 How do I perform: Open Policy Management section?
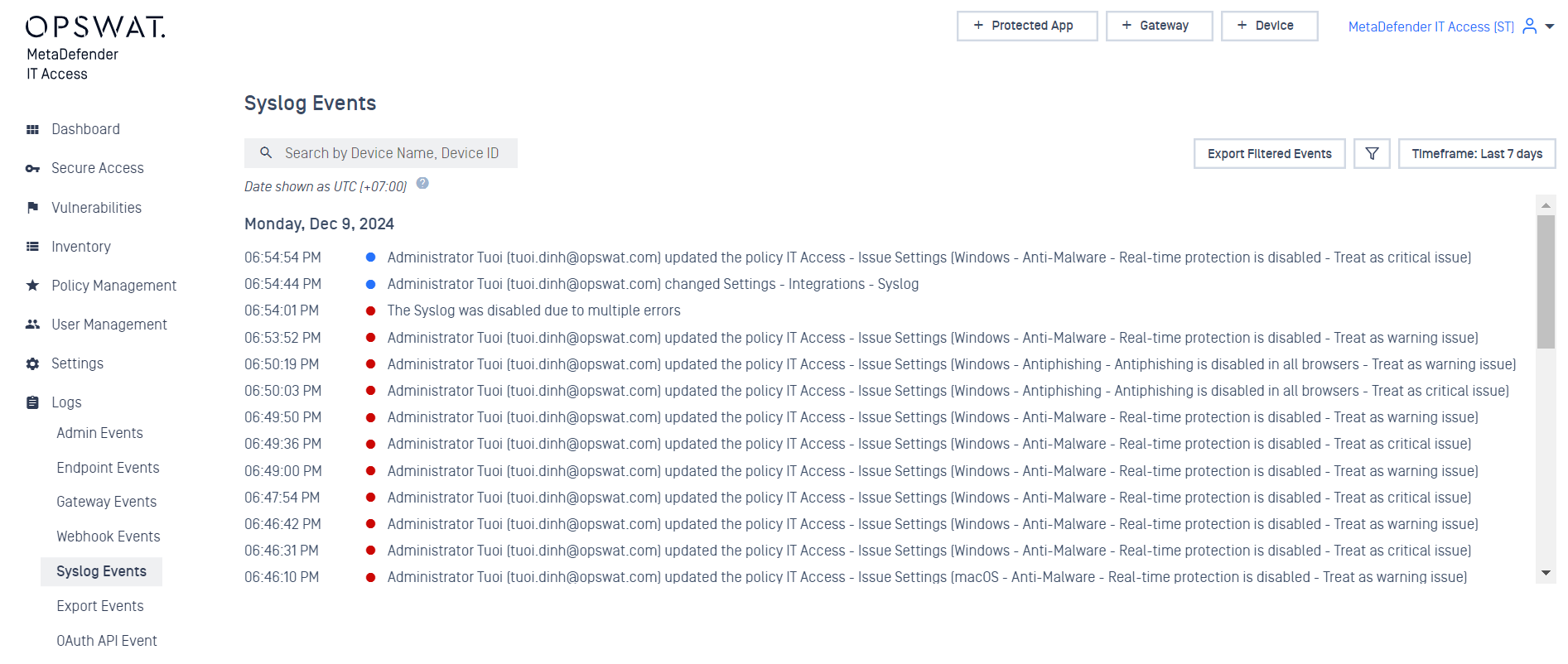(x=114, y=286)
